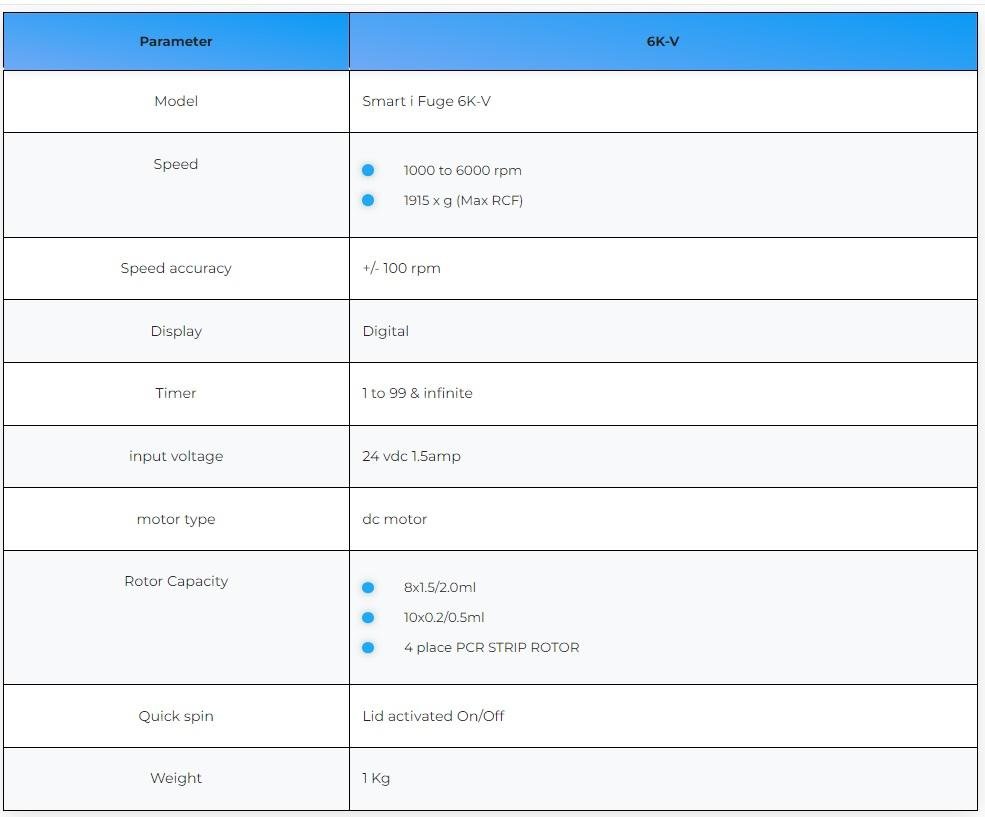Click the Parameter column header
The image size is (985, 817).
(176, 42)
